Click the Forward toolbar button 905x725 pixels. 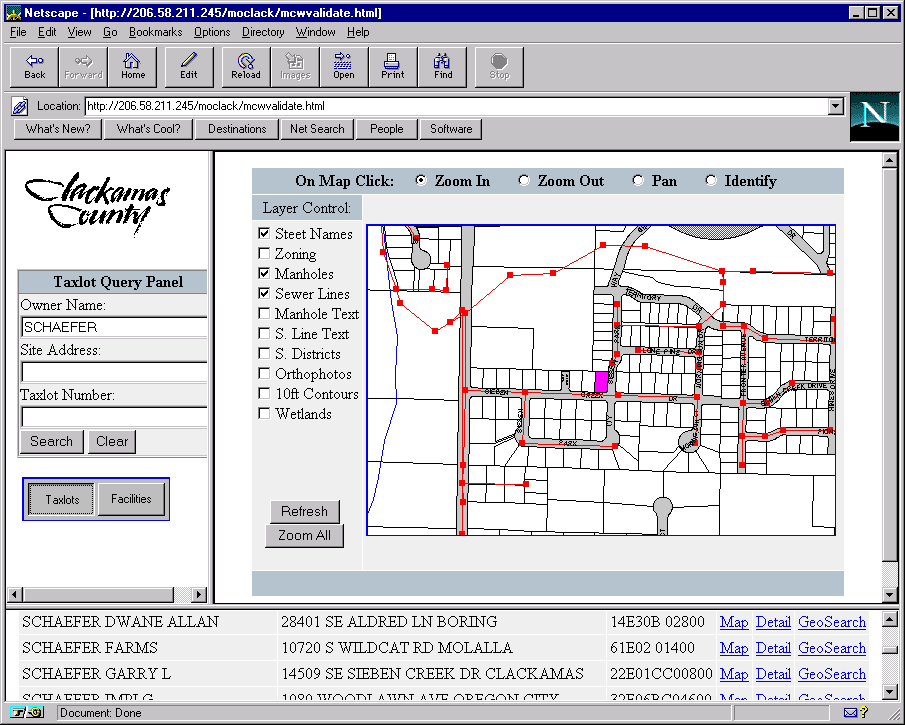(83, 67)
